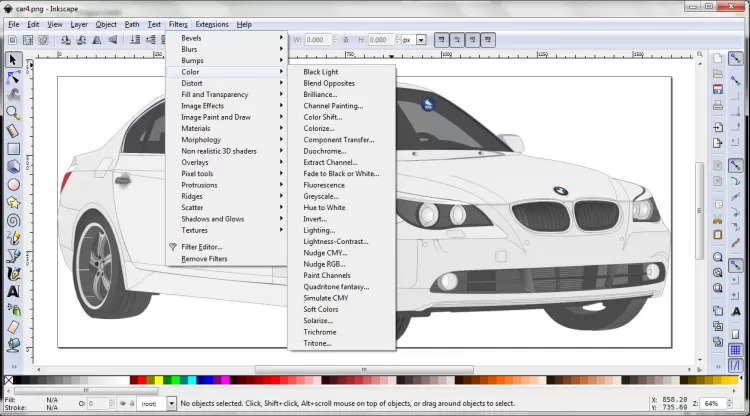This screenshot has height=416, width=750.
Task: Click Remove Filters entry
Action: [x=203, y=259]
